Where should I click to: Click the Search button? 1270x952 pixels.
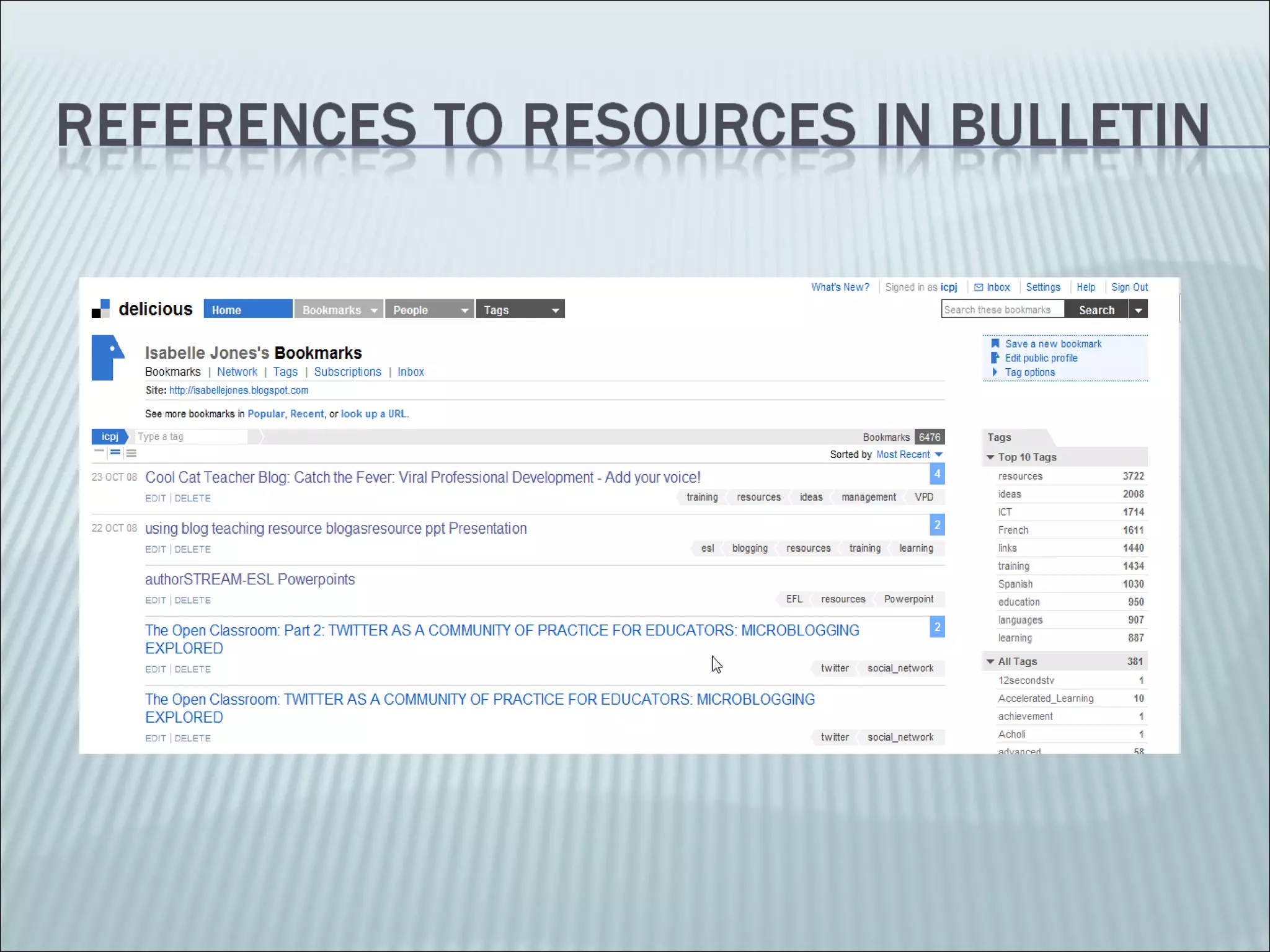[x=1096, y=309]
